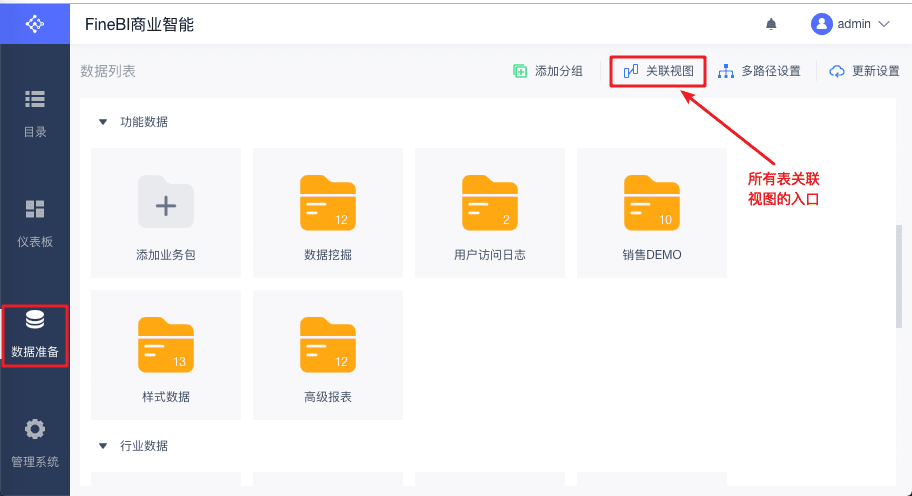Click the 更新设置 cloud icon
The height and width of the screenshot is (496, 912).
pyautogui.click(x=837, y=71)
